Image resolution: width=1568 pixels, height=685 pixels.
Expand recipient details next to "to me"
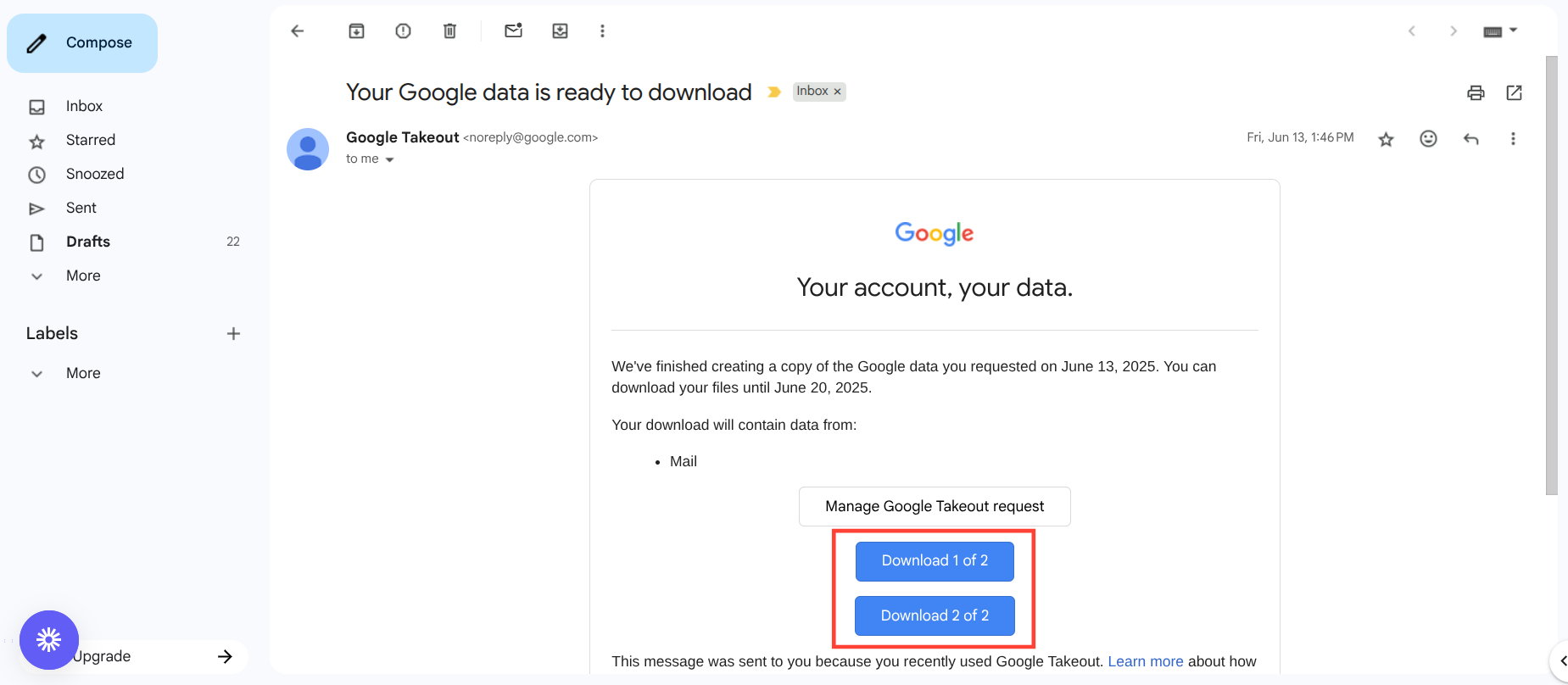click(x=390, y=159)
